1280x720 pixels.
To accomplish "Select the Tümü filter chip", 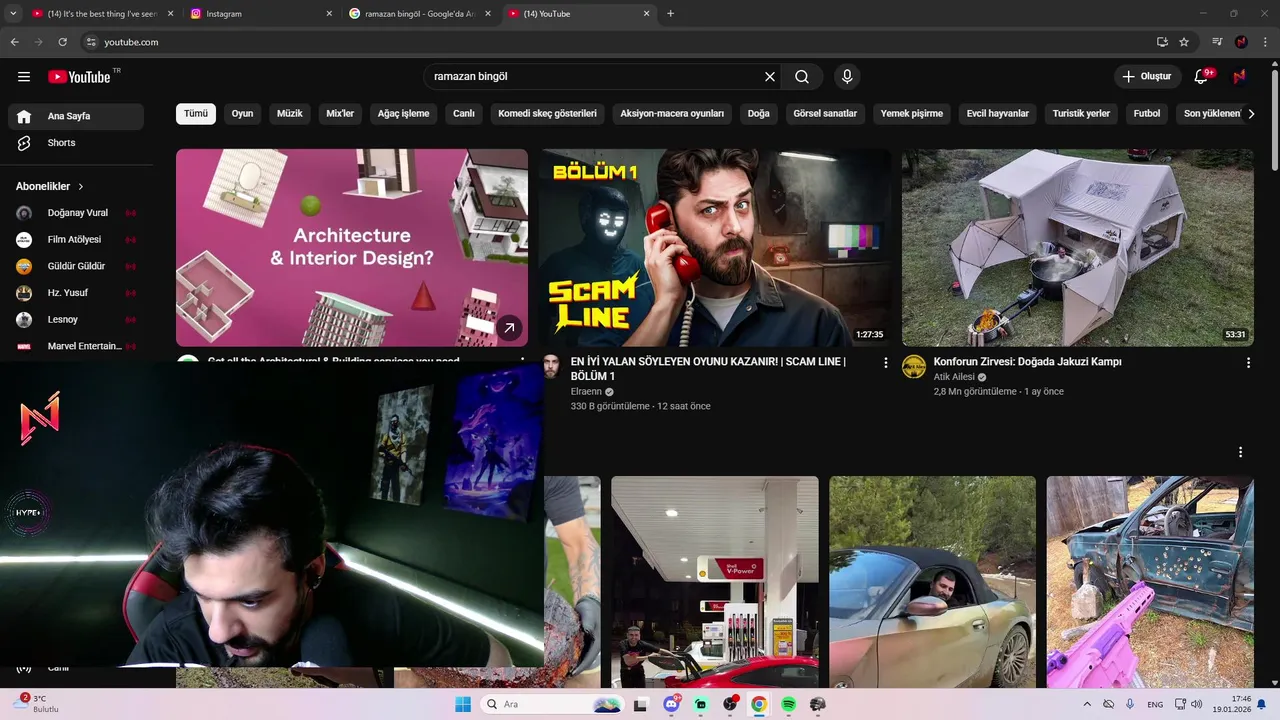I will pos(196,114).
